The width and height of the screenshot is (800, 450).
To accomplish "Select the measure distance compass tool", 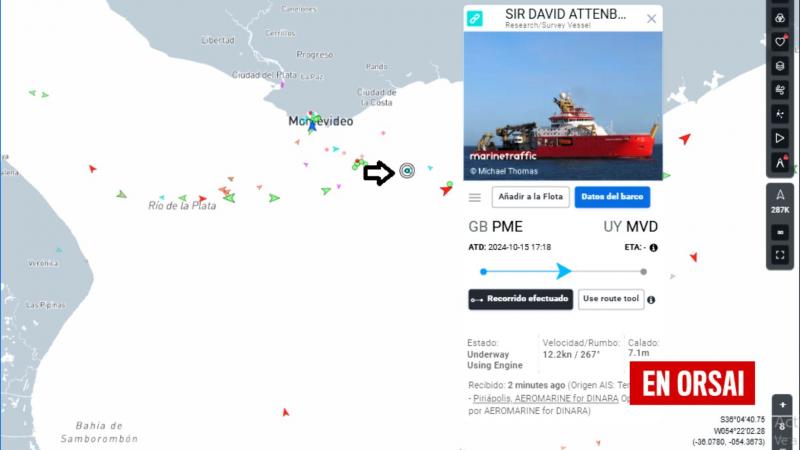I will coord(780,163).
